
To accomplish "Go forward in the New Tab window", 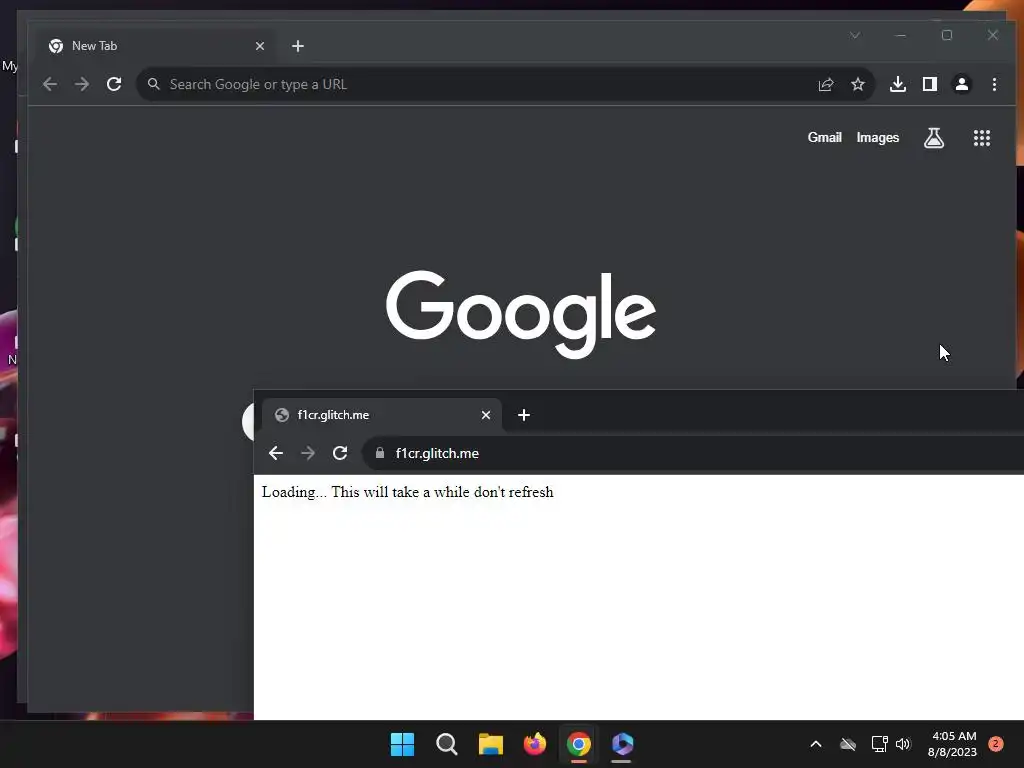I will click(x=82, y=84).
